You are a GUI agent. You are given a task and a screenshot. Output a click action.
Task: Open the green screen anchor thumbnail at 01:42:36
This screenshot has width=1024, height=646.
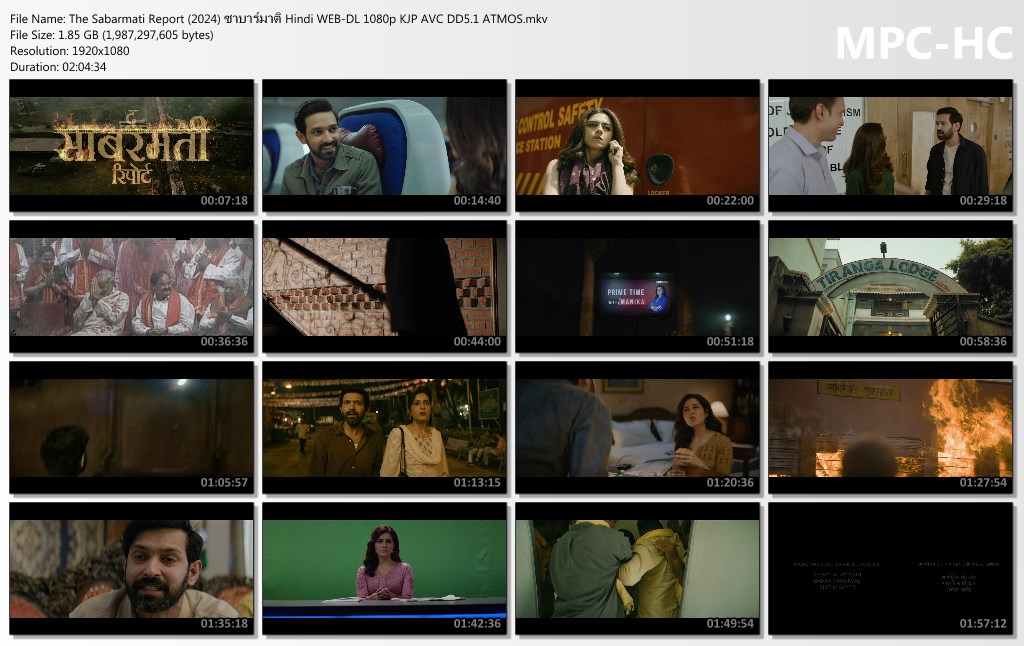pyautogui.click(x=385, y=568)
